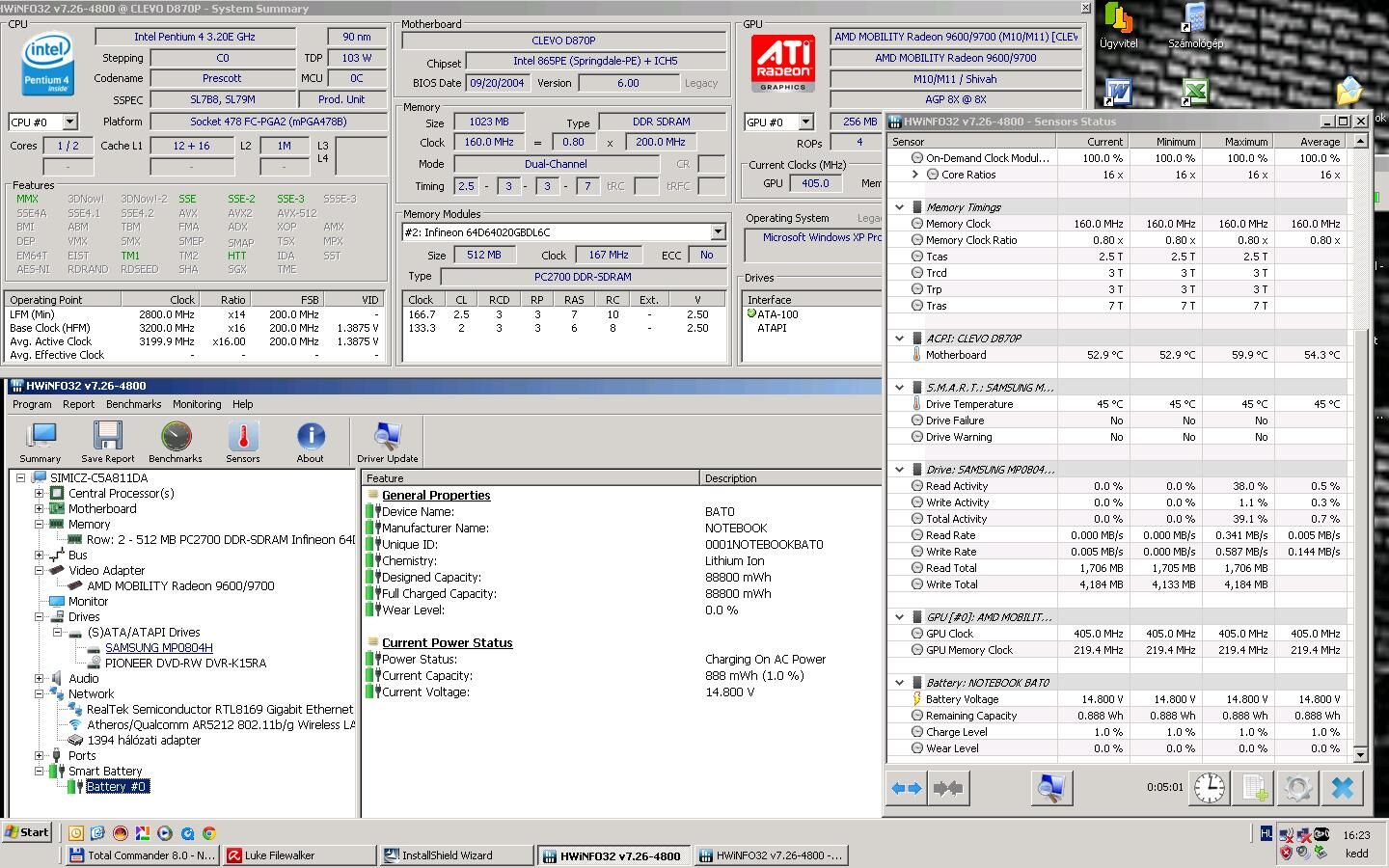Click the sensors monitor-search icon
1389x868 pixels.
[x=1051, y=788]
